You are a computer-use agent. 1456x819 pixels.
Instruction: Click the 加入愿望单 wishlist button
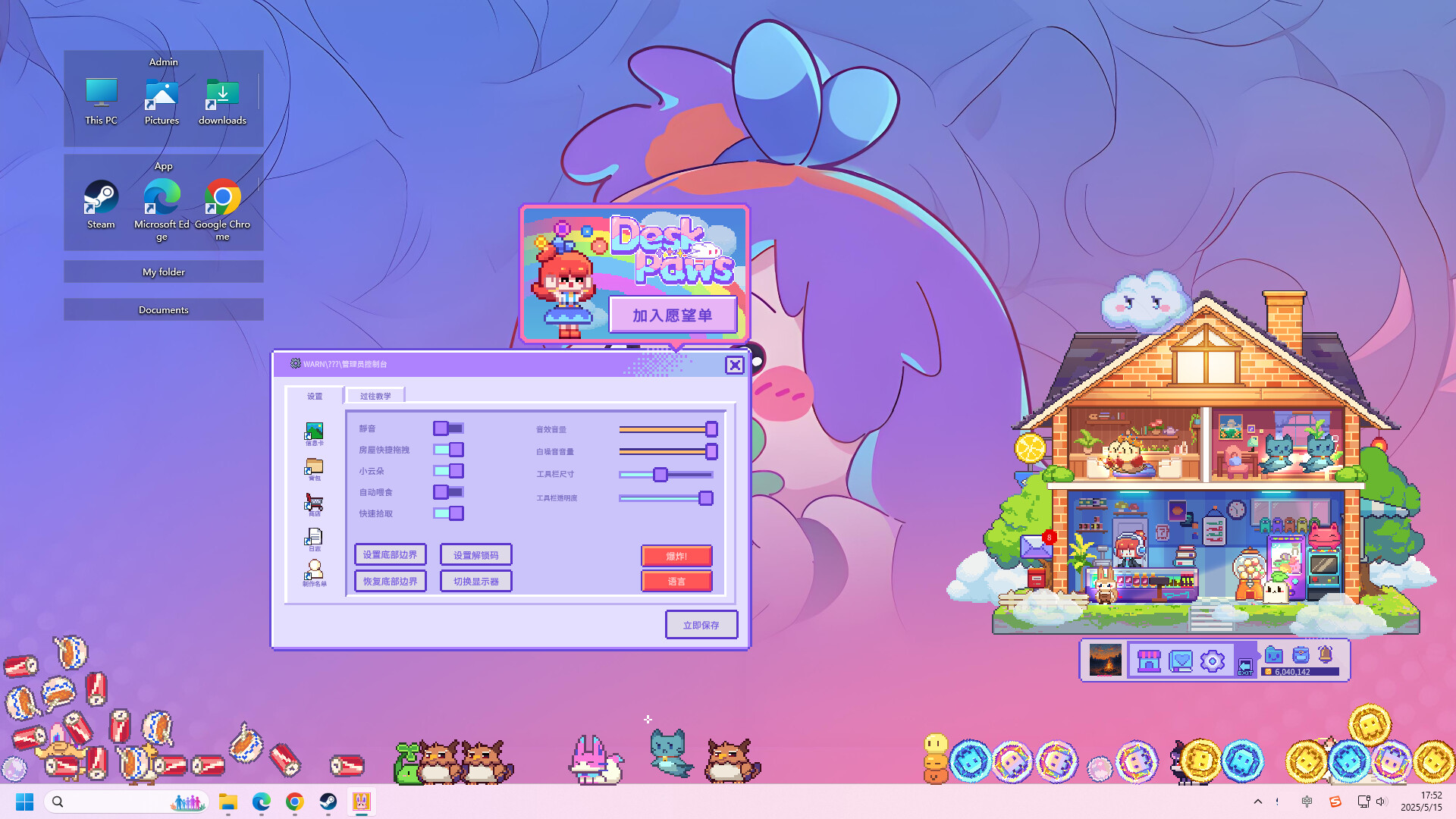(x=673, y=315)
